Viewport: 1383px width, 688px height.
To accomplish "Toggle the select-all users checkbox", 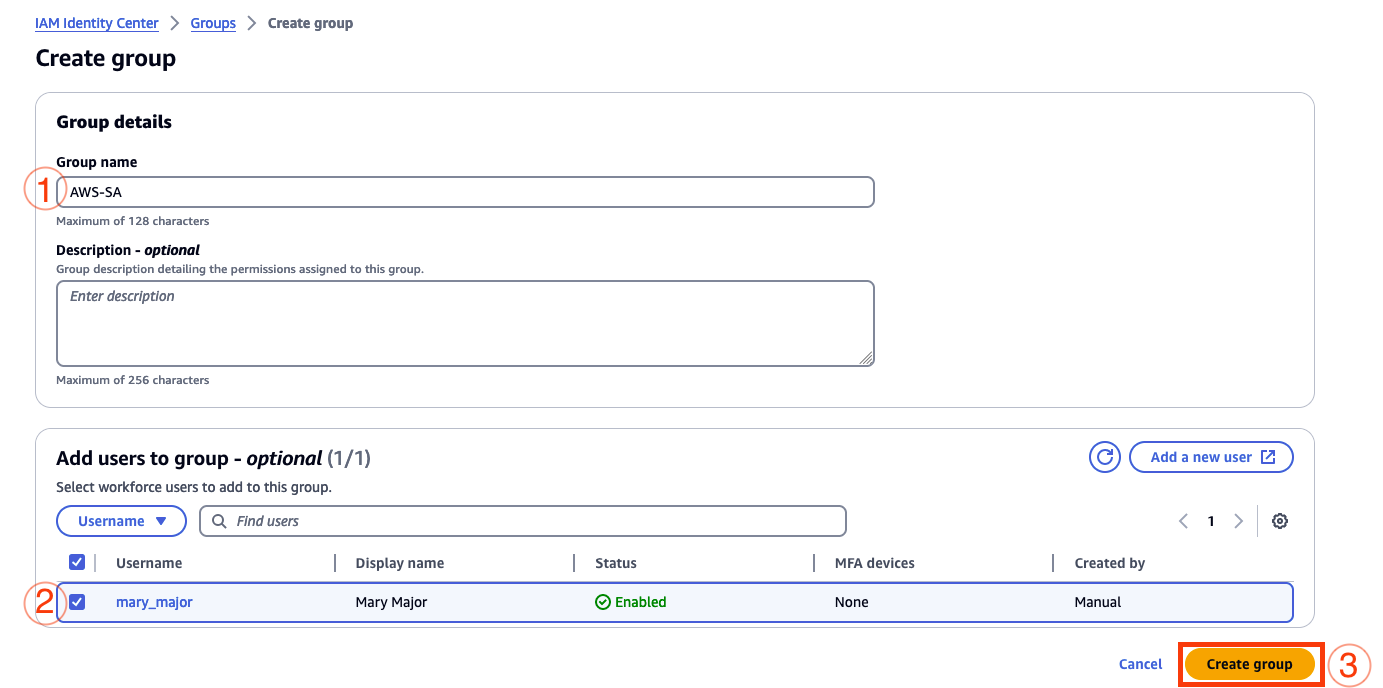I will pos(77,562).
